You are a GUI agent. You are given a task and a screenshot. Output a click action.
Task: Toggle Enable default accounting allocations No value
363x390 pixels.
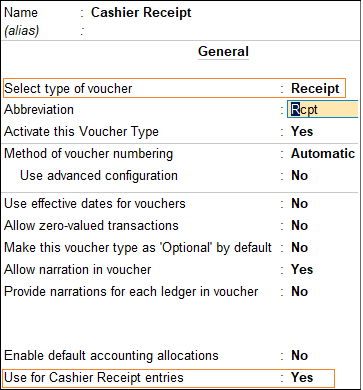point(299,356)
